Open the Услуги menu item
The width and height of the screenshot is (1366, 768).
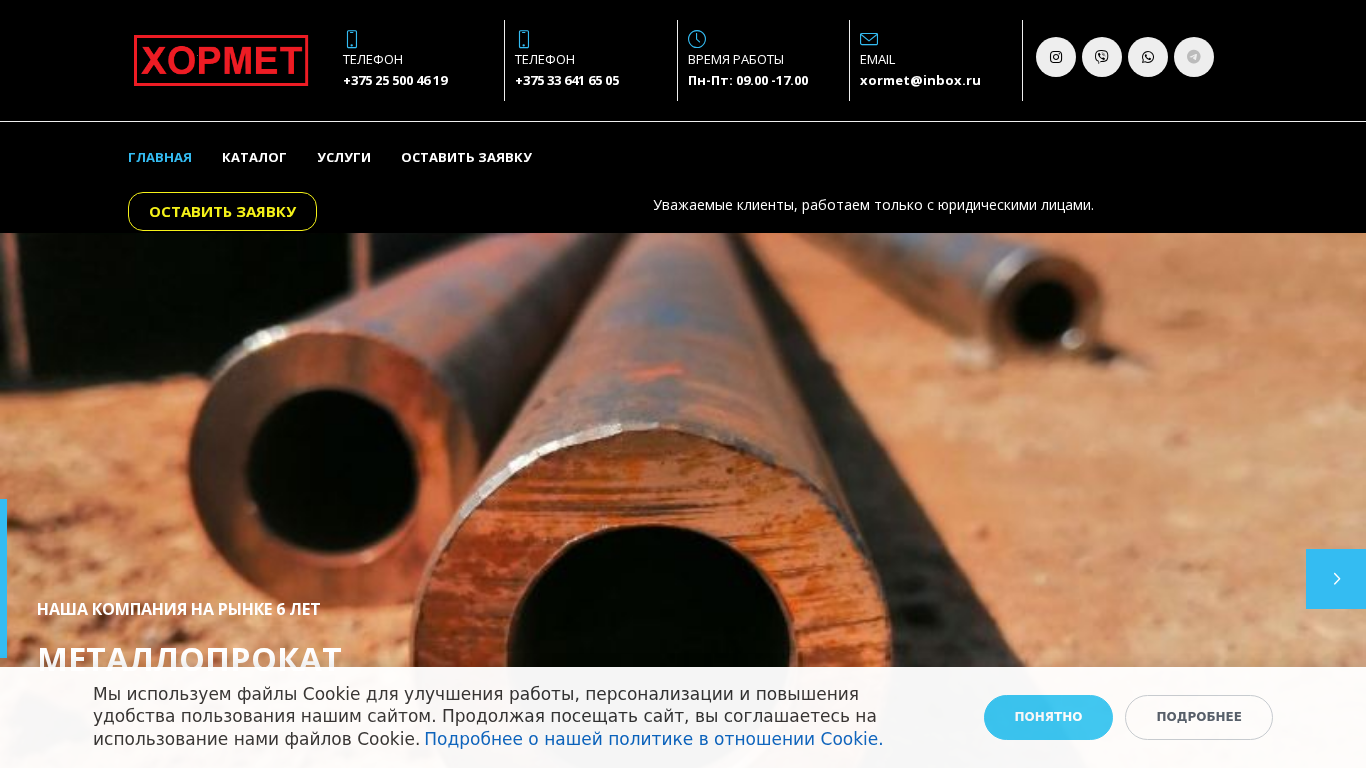pyautogui.click(x=344, y=157)
